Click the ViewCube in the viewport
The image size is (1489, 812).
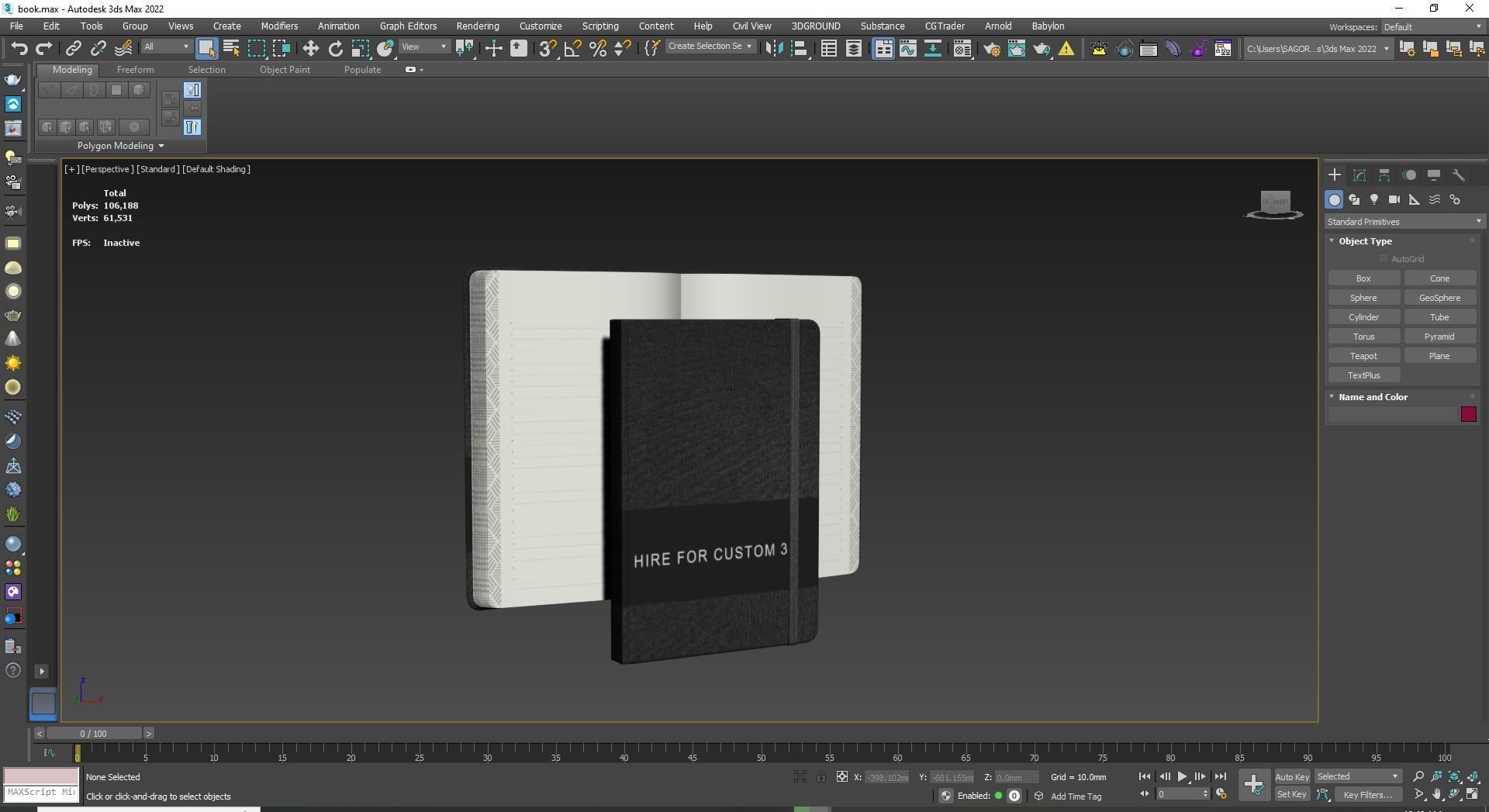tap(1275, 204)
